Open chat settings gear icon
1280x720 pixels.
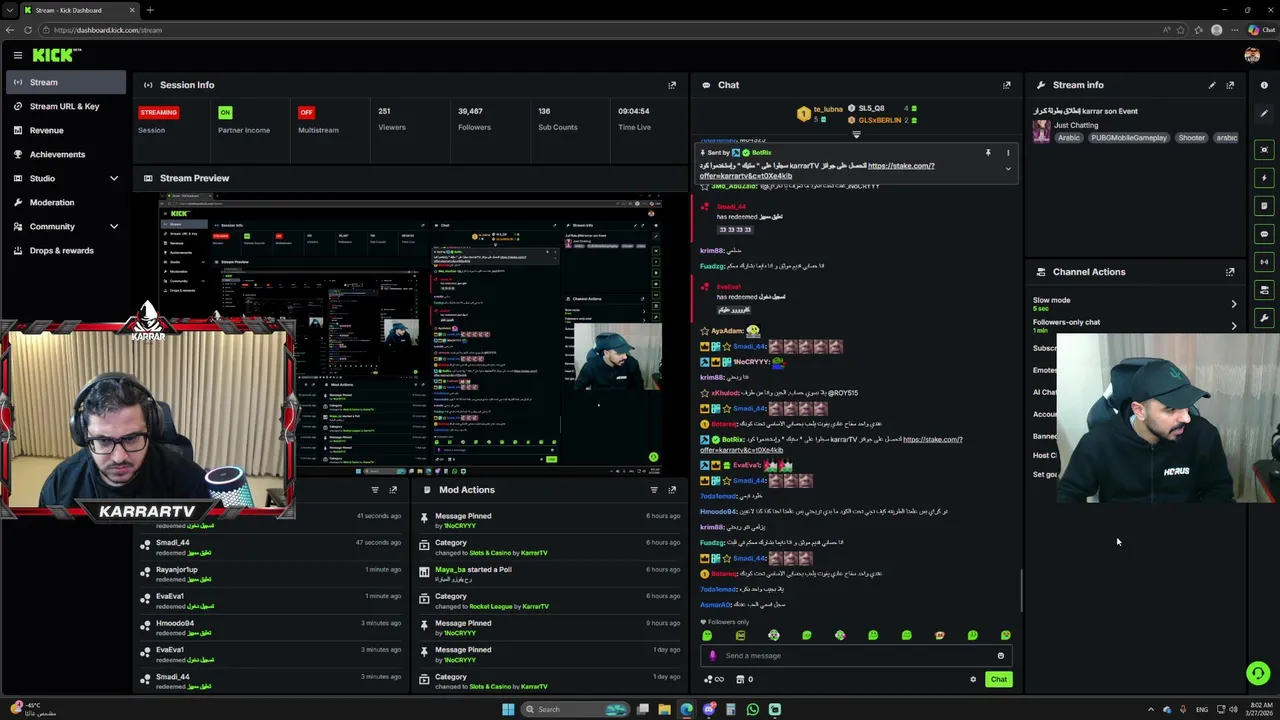973,680
